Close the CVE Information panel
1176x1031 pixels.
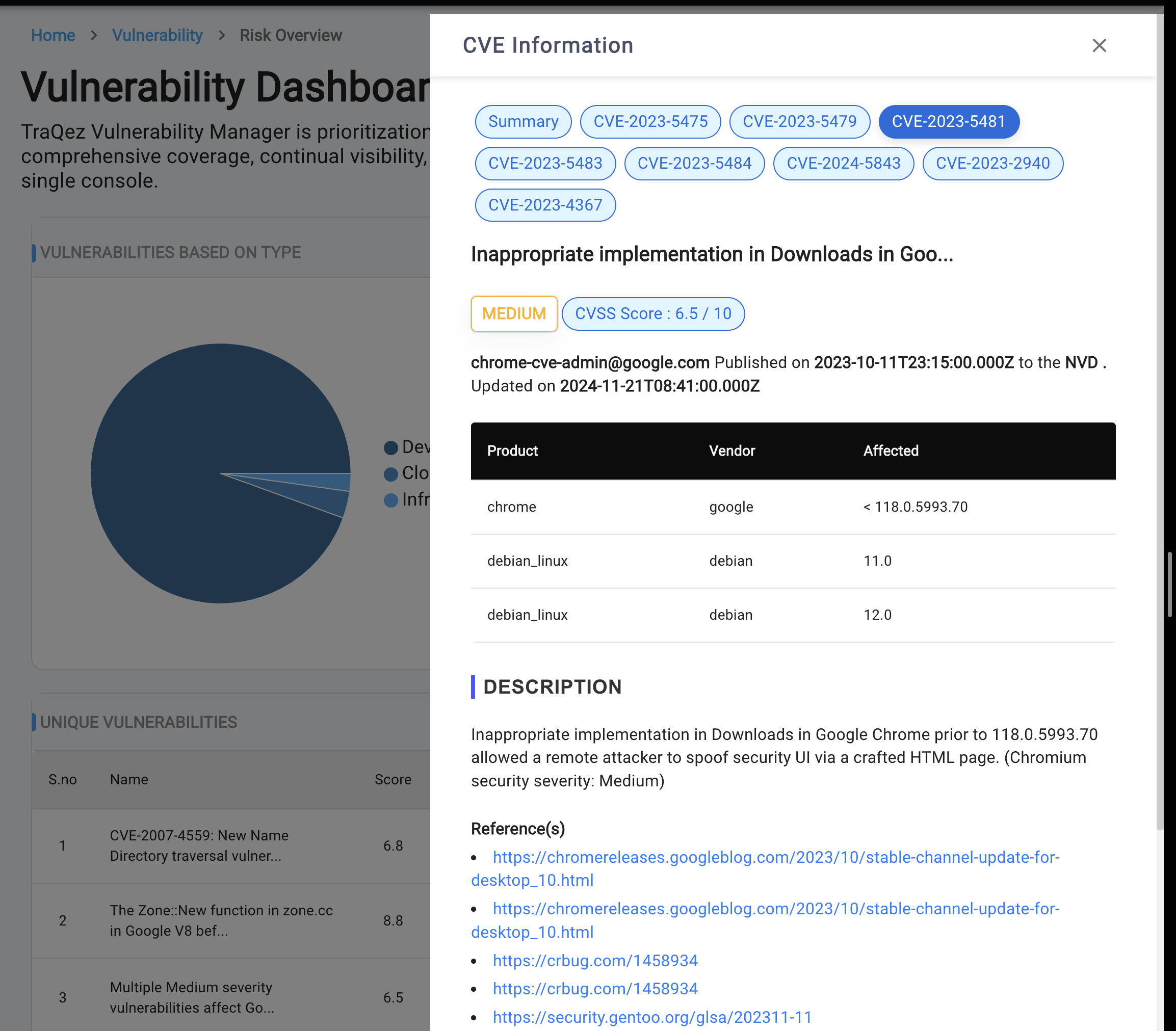click(x=1099, y=45)
